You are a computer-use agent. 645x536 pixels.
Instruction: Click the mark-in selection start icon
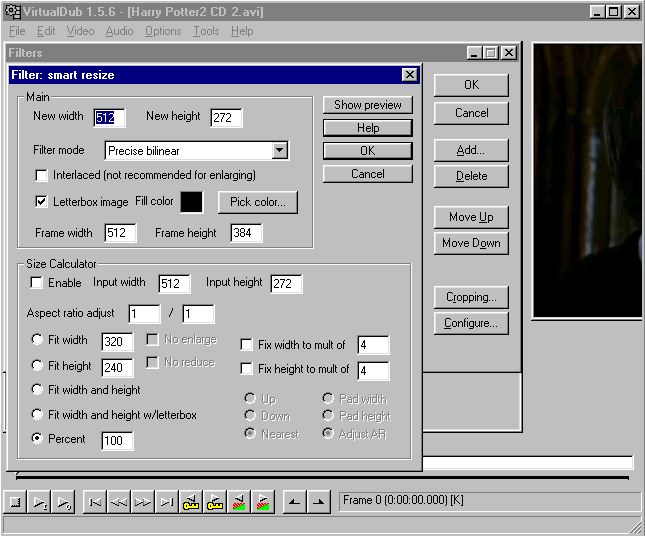click(291, 501)
